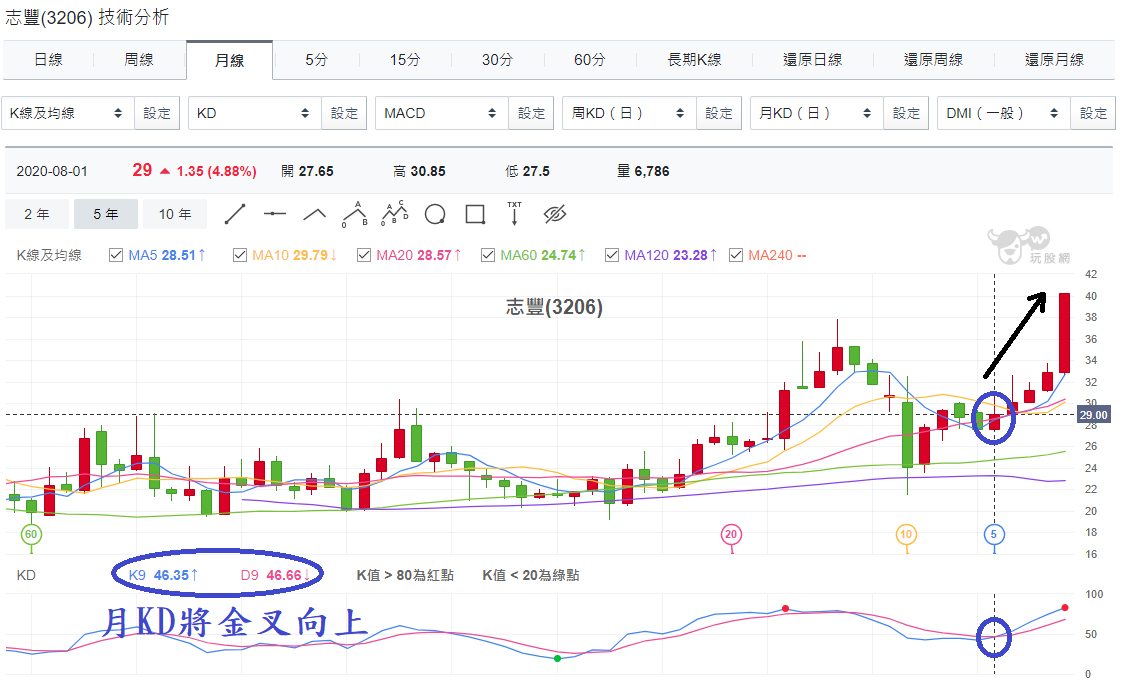Select the horizontal line drawing tool

coord(275,214)
